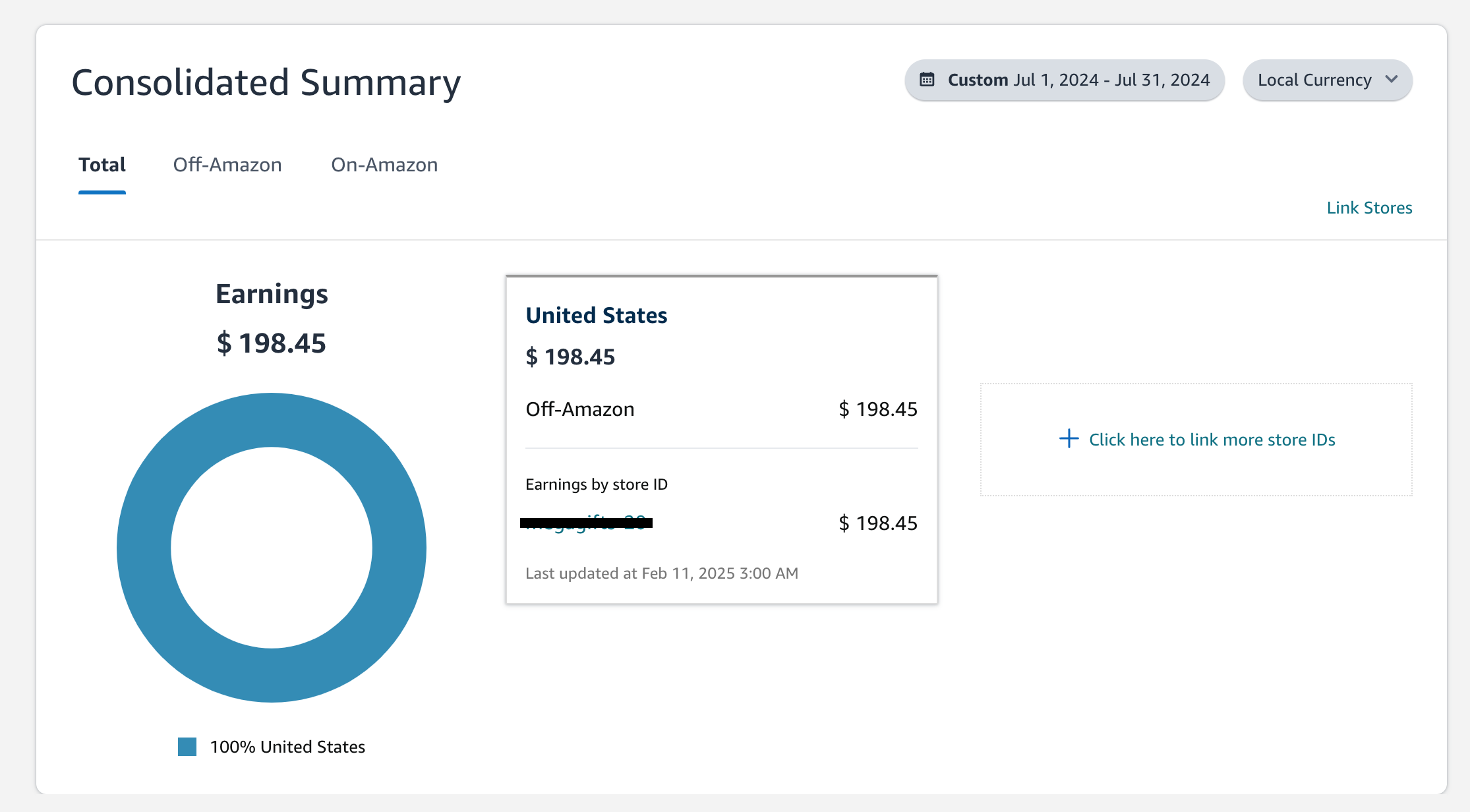The width and height of the screenshot is (1470, 812).
Task: Click here to link more store IDs
Action: pyautogui.click(x=1212, y=440)
